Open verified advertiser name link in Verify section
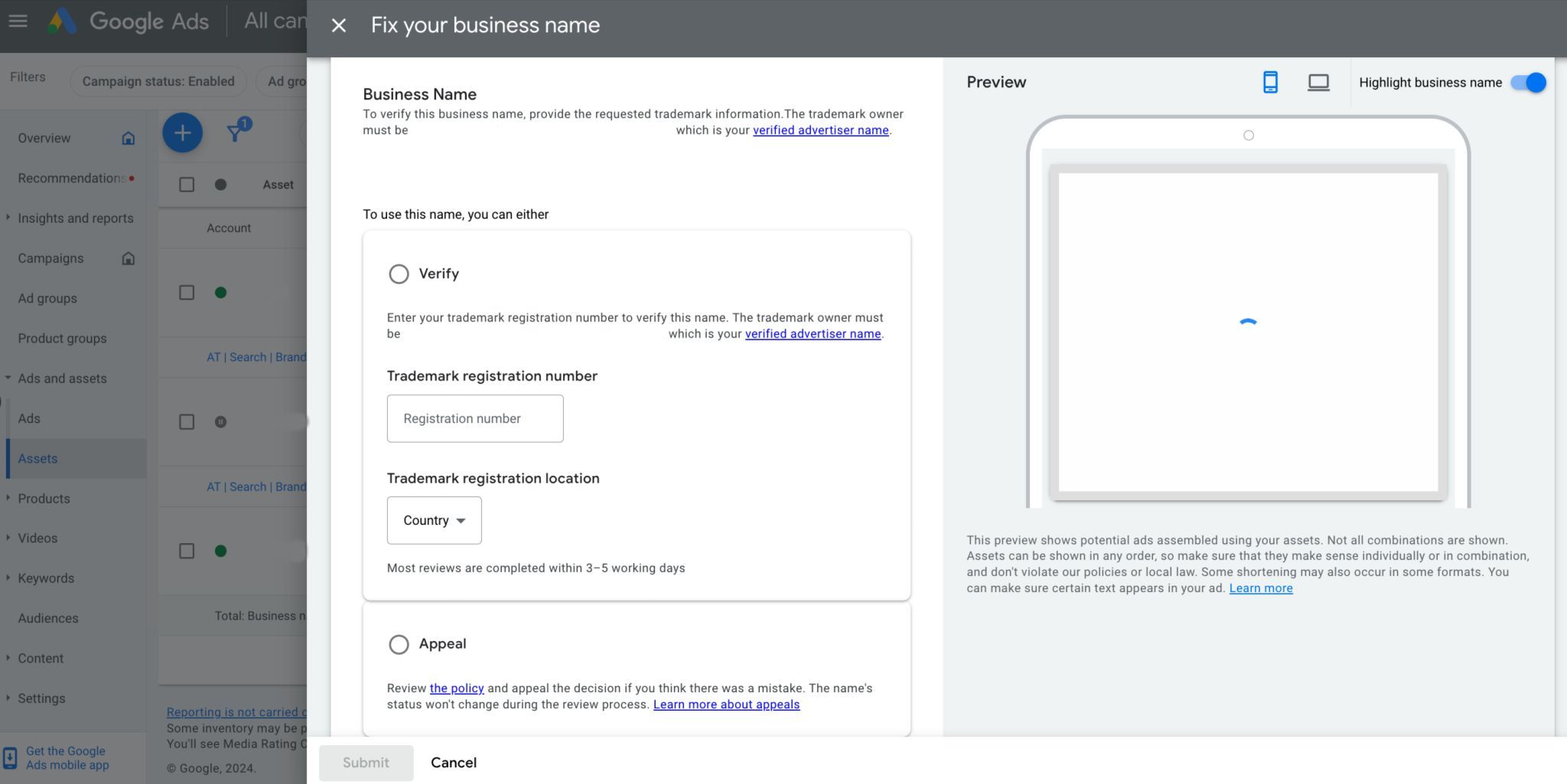The image size is (1567, 784). click(813, 333)
